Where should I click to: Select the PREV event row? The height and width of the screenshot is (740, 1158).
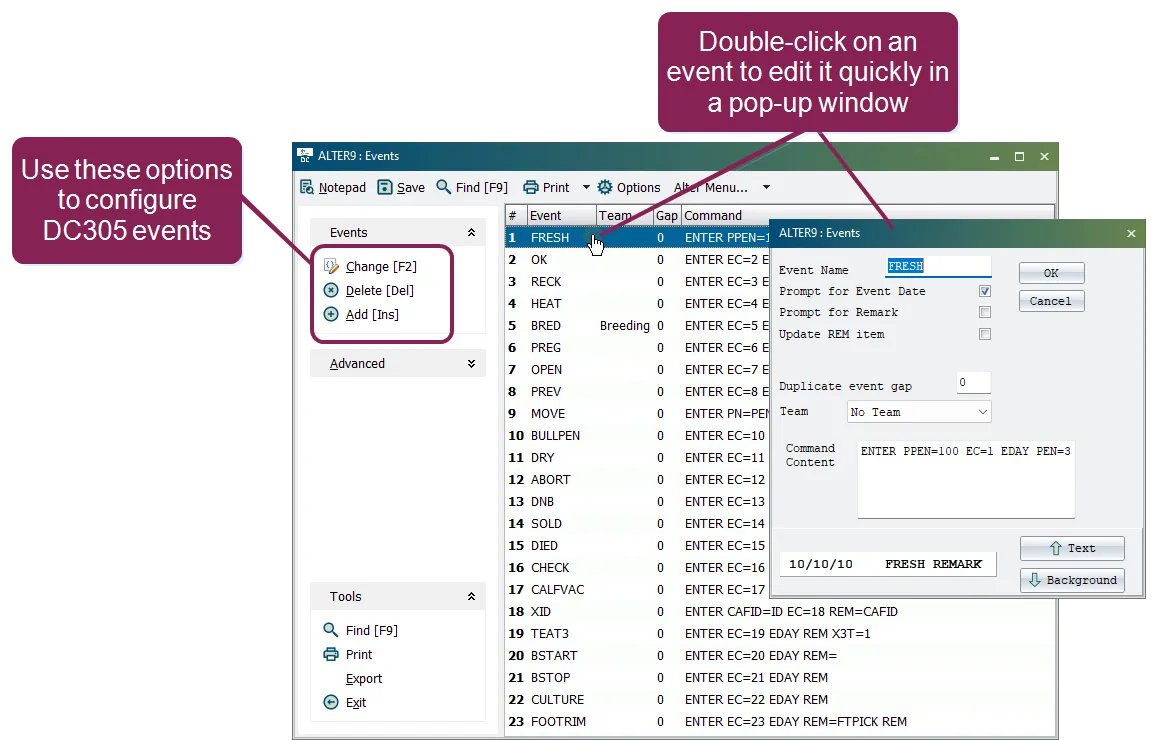tap(637, 391)
